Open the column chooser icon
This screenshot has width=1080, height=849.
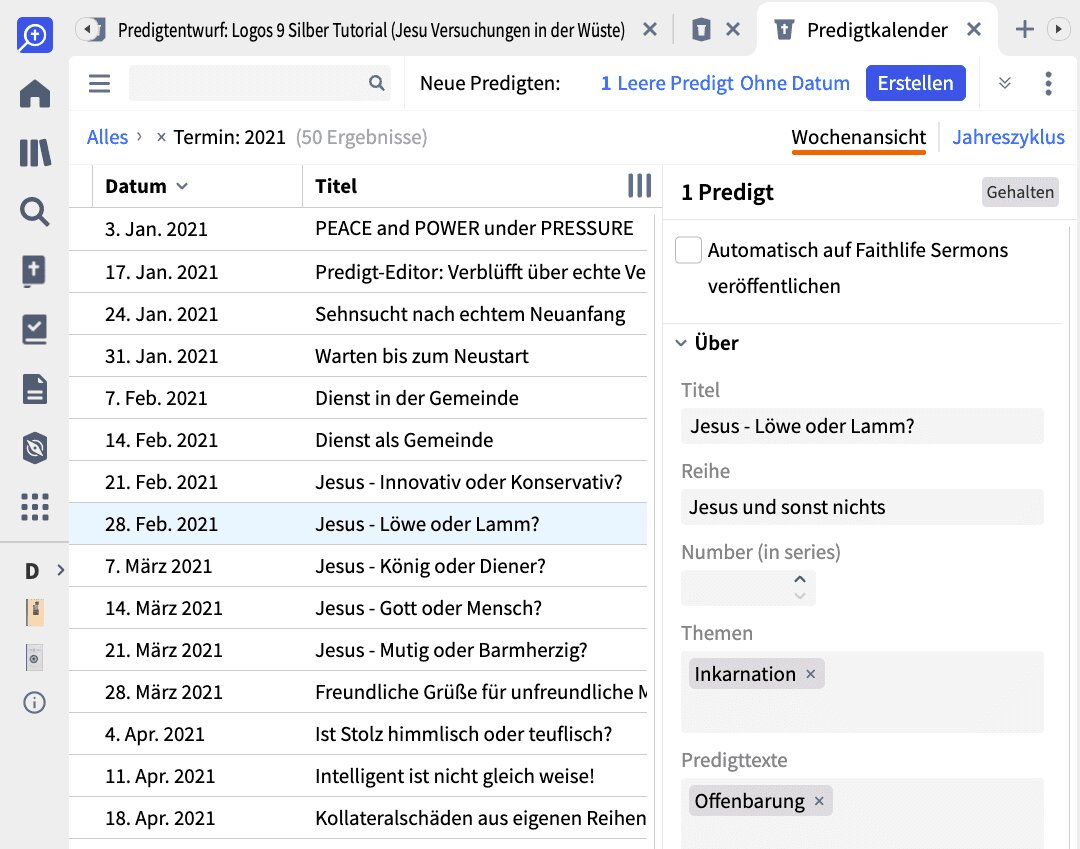pyautogui.click(x=639, y=185)
